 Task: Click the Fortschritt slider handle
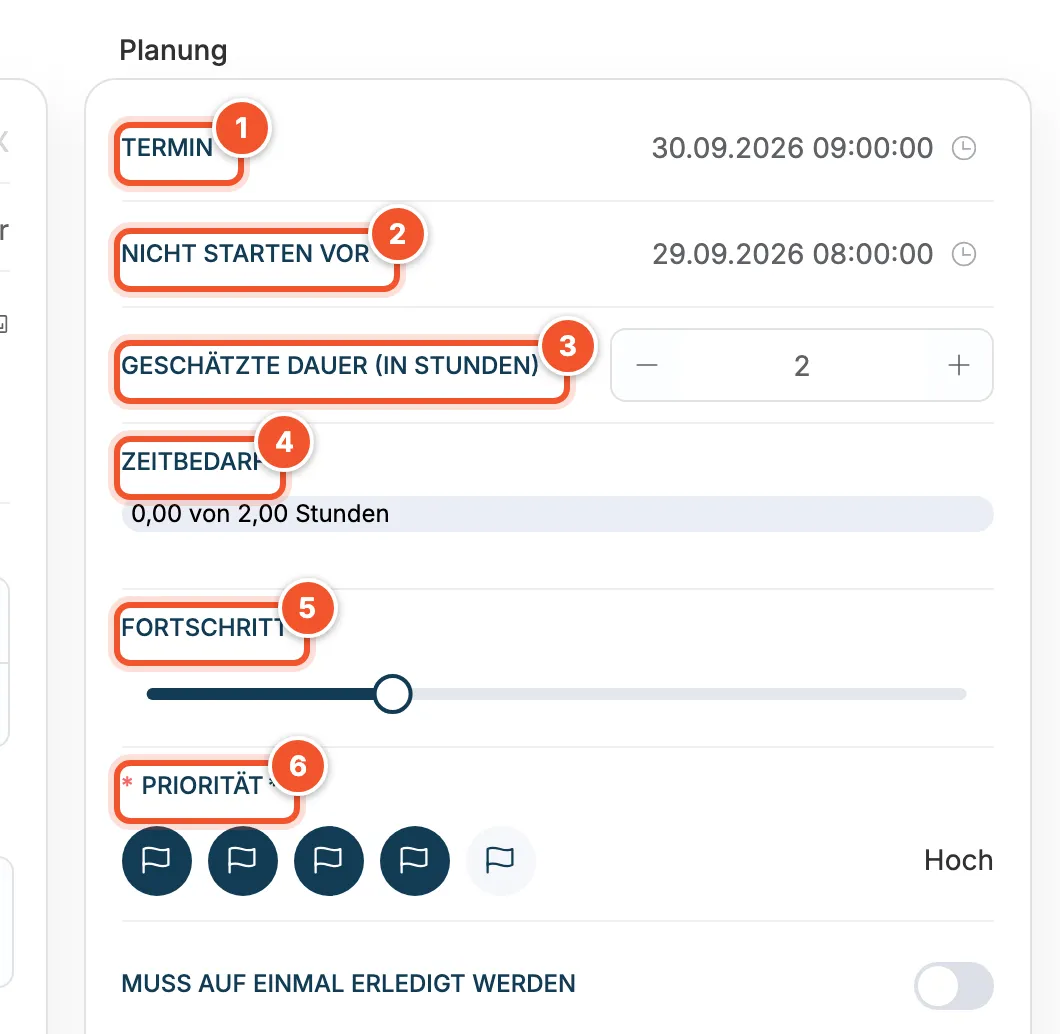(393, 694)
